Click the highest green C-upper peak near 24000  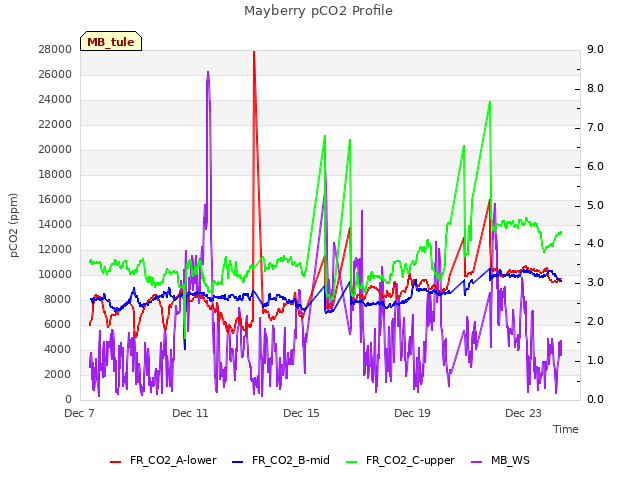489,102
